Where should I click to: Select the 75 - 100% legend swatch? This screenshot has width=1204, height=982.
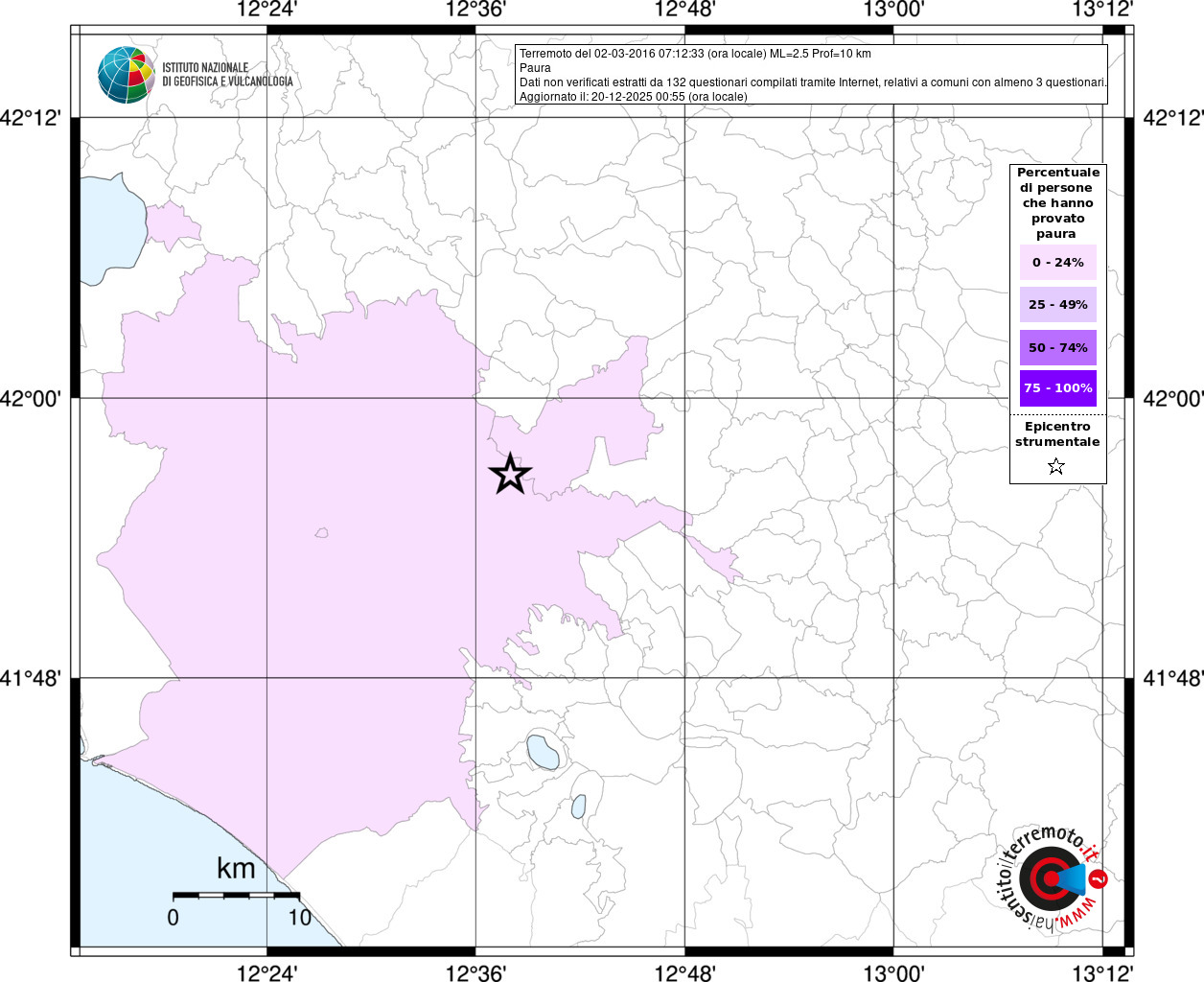tap(1057, 388)
